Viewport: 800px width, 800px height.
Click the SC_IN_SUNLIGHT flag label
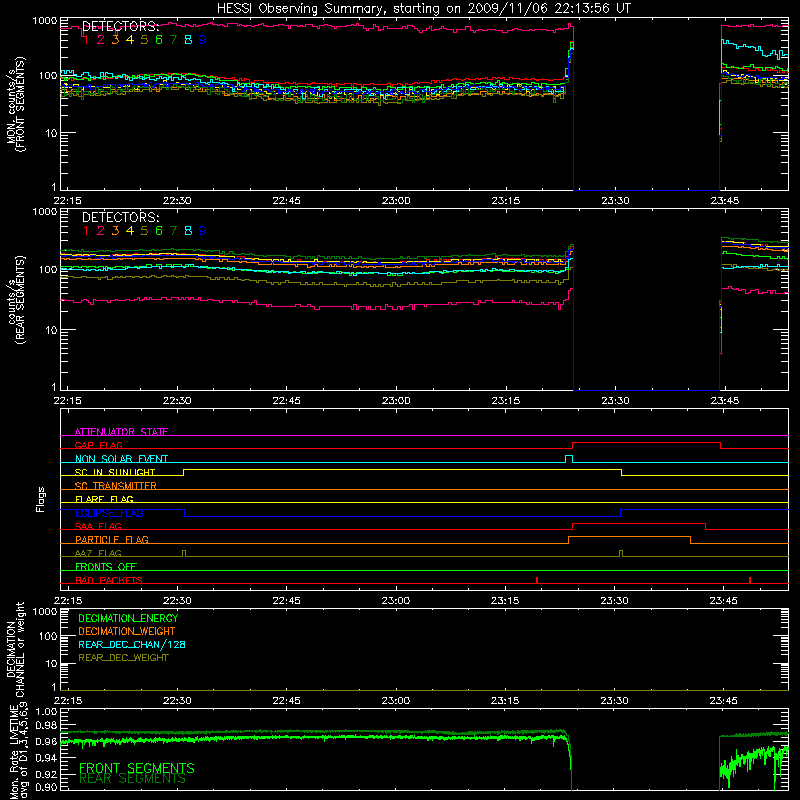115,472
